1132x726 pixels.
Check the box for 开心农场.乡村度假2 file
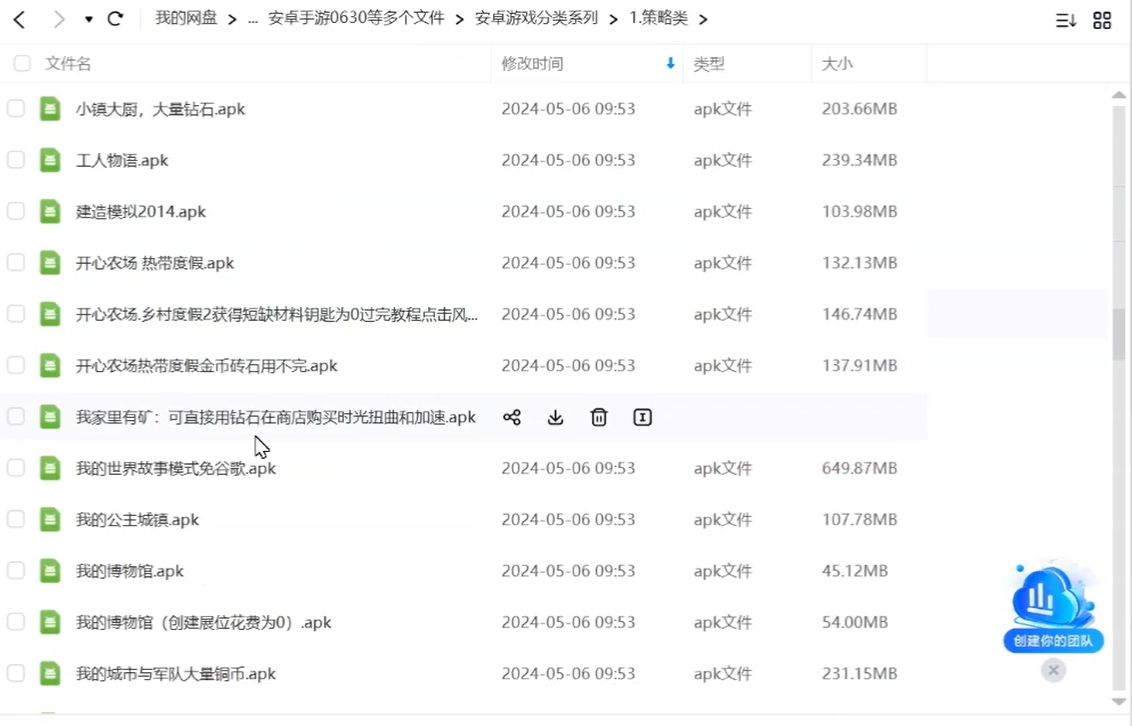tap(16, 314)
